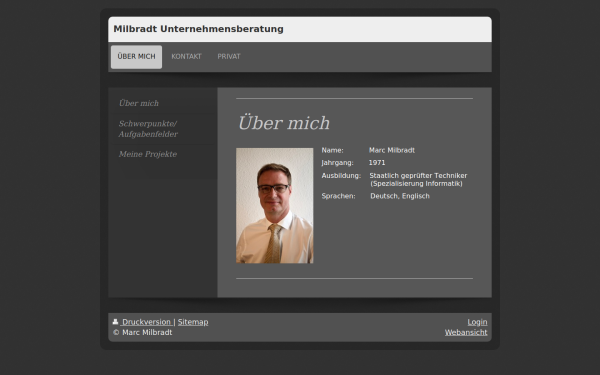Screen dimensions: 600x375
Task: Open 'Schwerpunkte/ Aufgabenfelder' sidebar entry
Action: pos(148,129)
